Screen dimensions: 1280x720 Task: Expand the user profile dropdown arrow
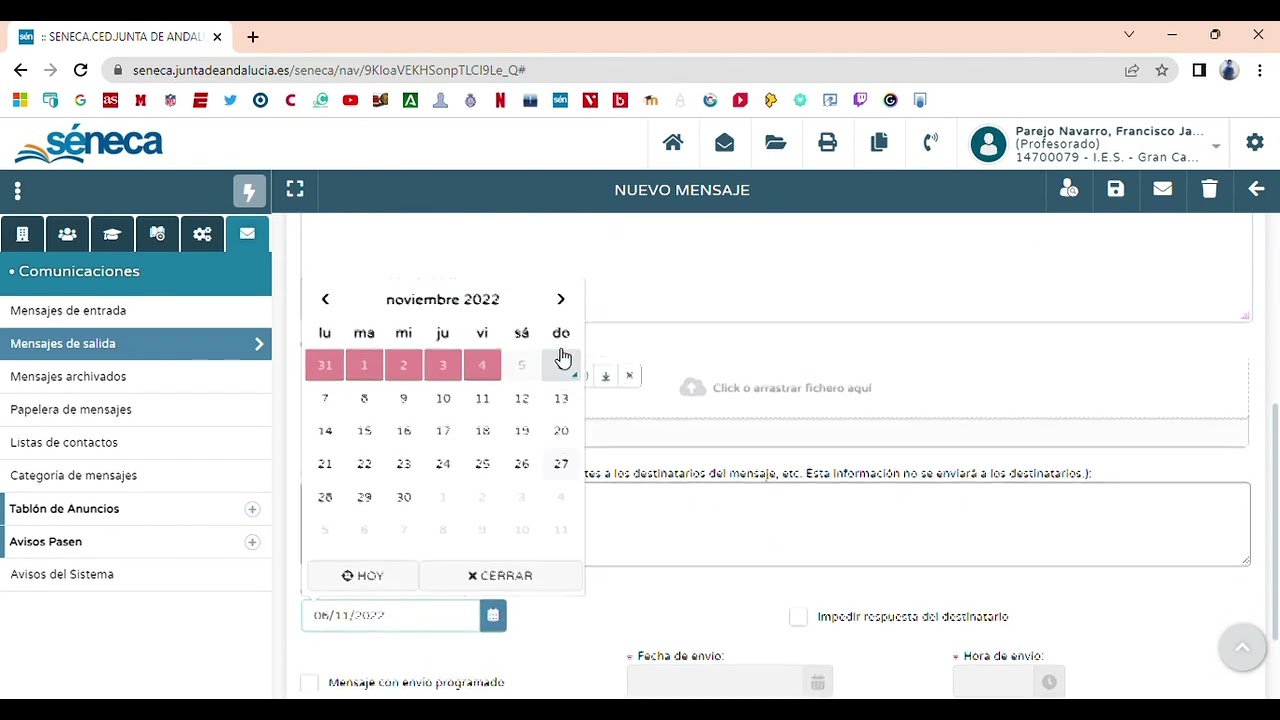[1216, 146]
